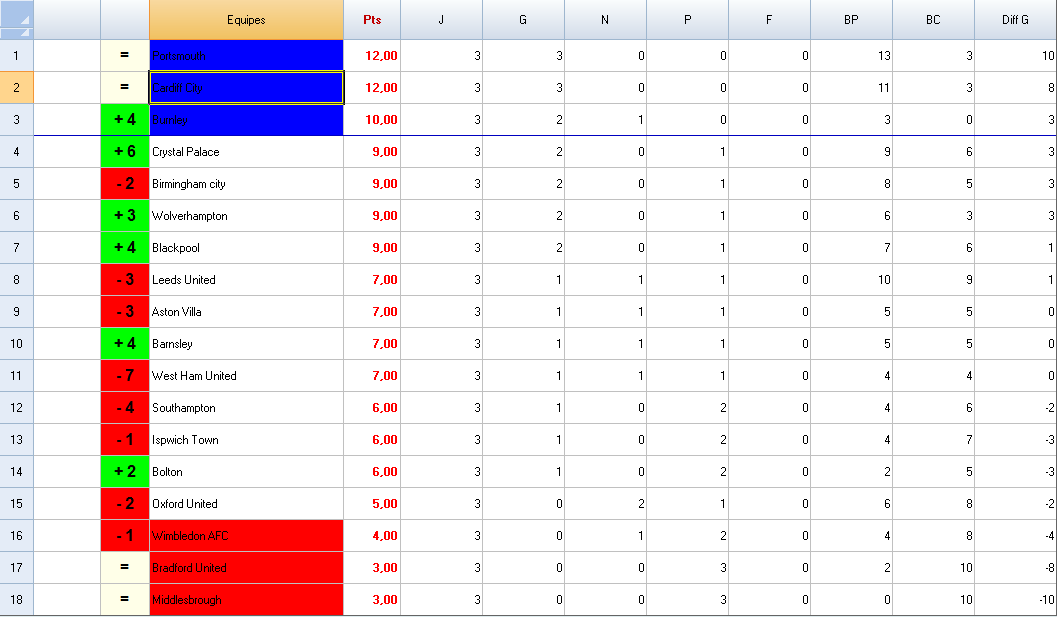
Task: Select Portsmouth's BP value 13
Action: (x=851, y=55)
